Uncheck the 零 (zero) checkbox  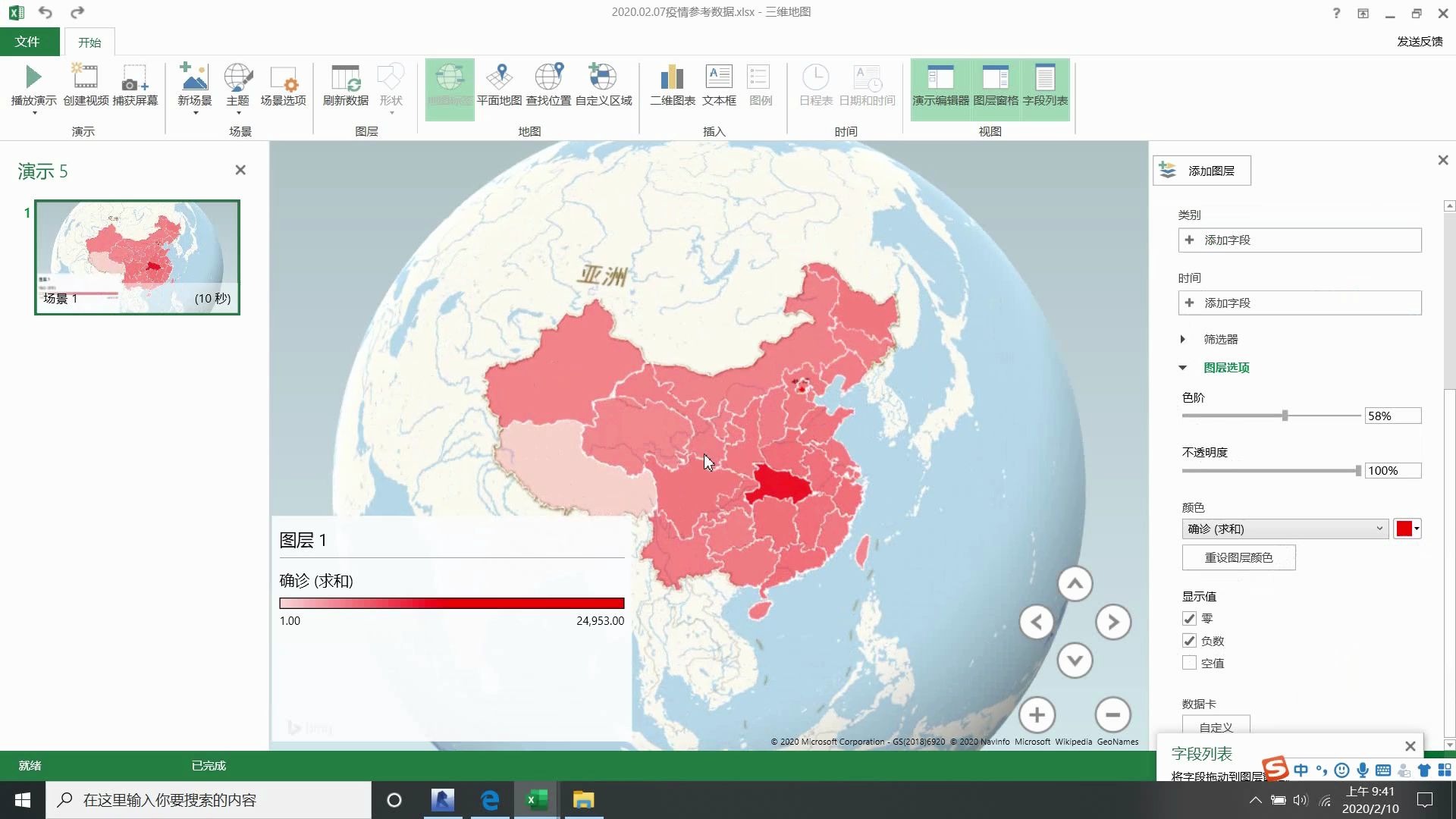pyautogui.click(x=1189, y=618)
